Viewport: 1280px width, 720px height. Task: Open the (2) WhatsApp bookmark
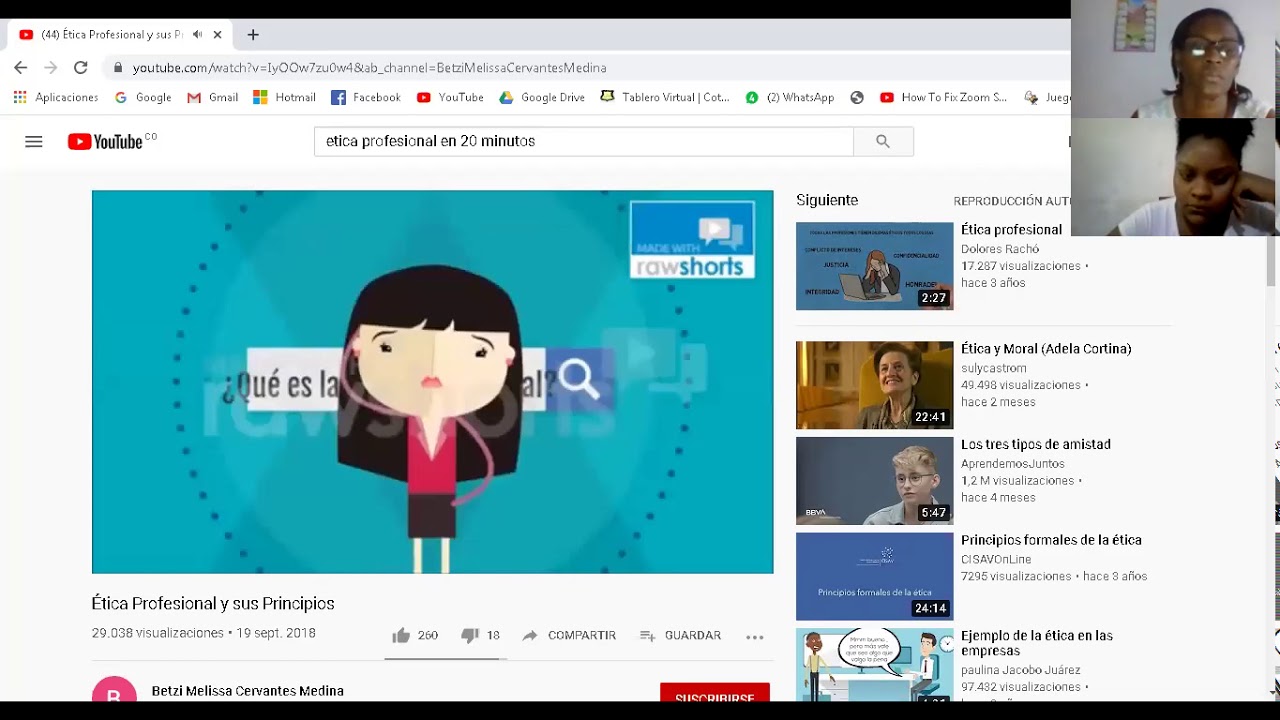[790, 97]
